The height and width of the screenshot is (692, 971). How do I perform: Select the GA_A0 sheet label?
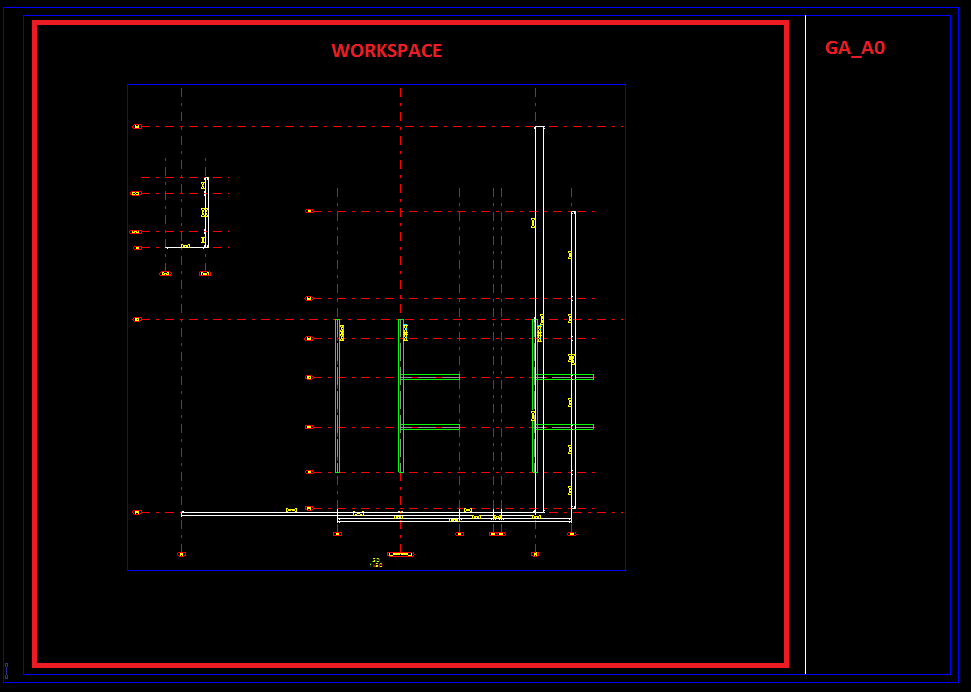pos(854,48)
